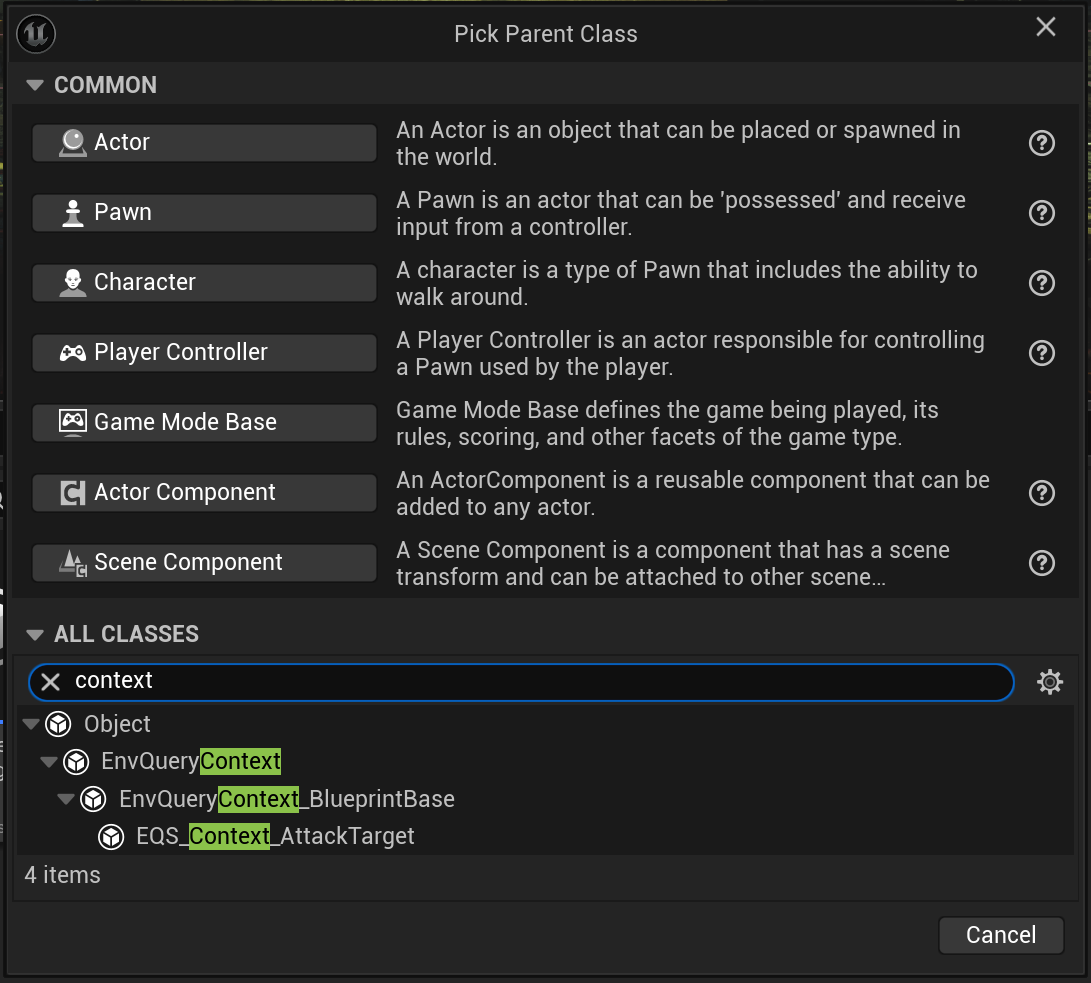The image size is (1091, 983).
Task: Choose Game Mode Base as parent
Action: (x=204, y=423)
